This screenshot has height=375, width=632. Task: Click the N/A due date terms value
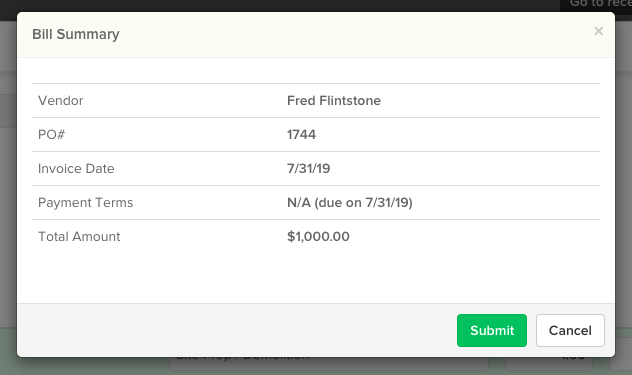pyautogui.click(x=349, y=202)
